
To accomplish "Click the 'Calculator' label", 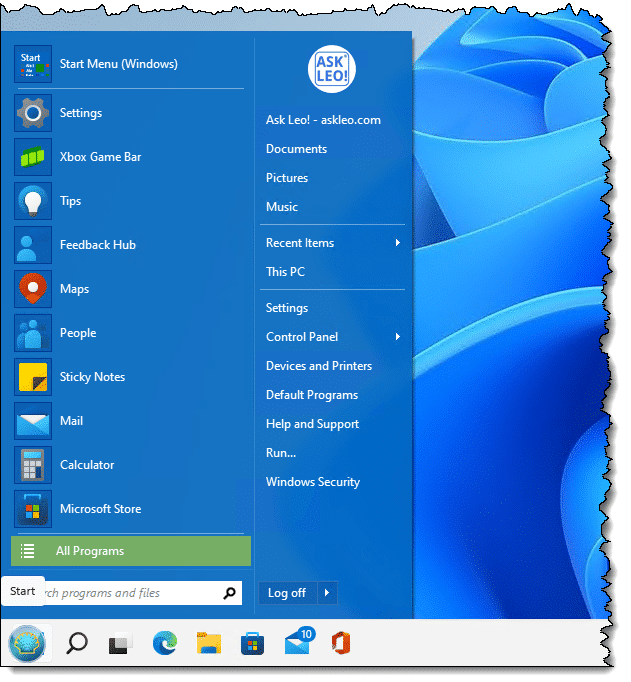I will click(87, 465).
